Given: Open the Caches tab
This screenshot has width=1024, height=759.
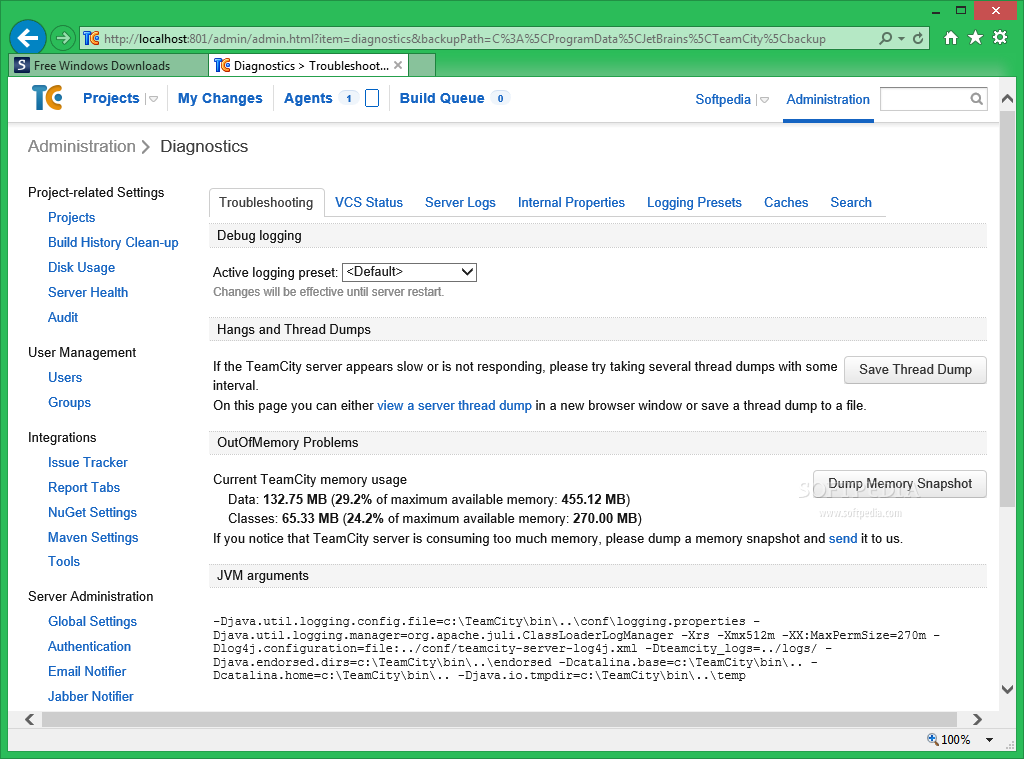Looking at the screenshot, I should click(786, 202).
